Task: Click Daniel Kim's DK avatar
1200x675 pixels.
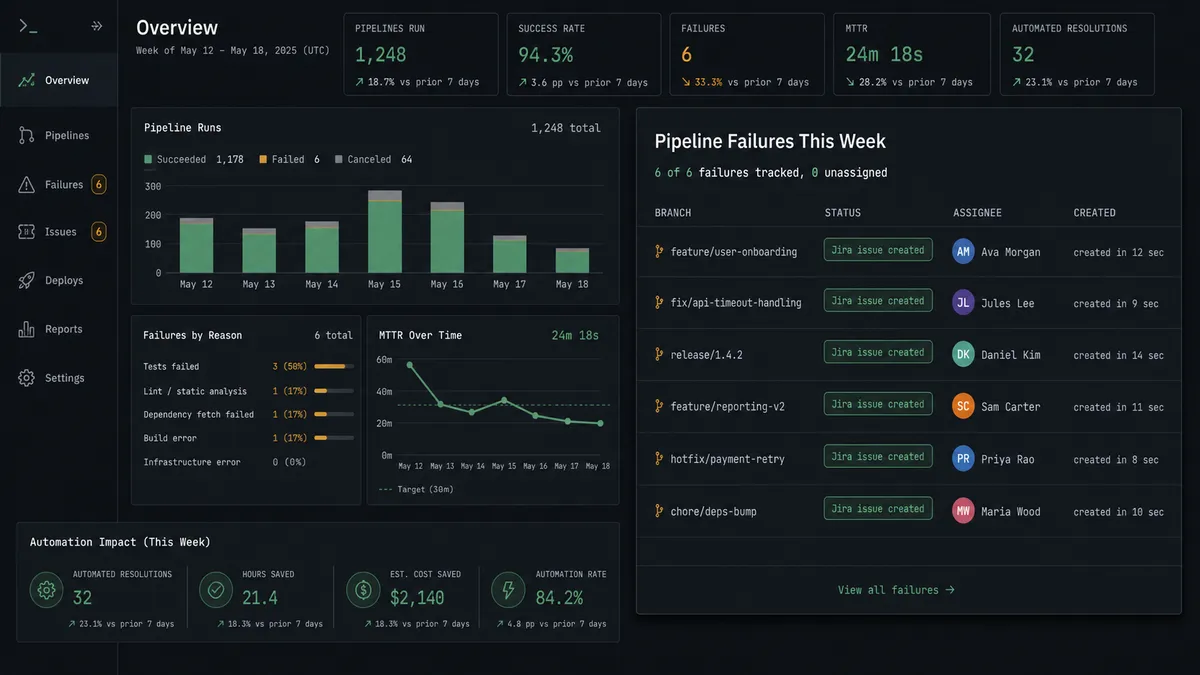Action: click(963, 354)
